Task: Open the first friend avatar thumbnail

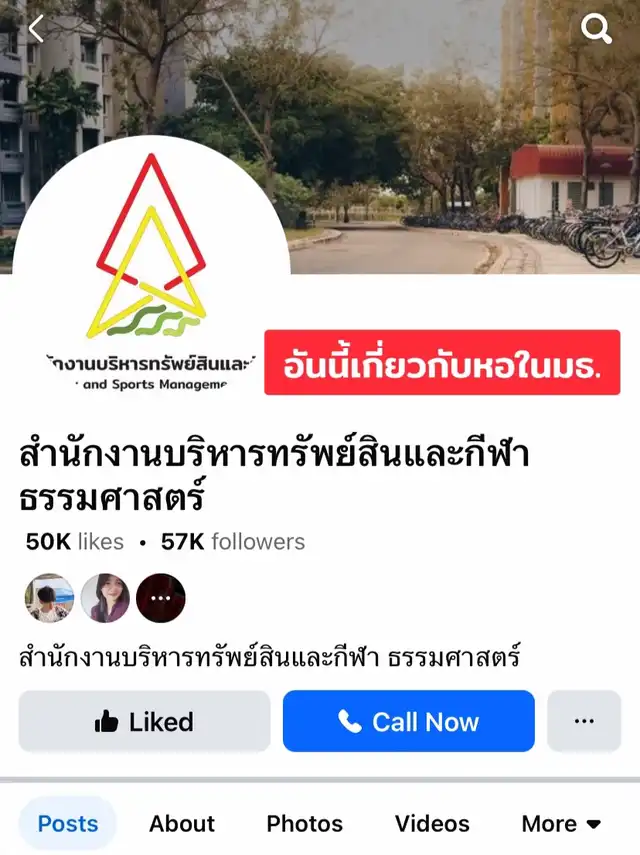Action: point(50,598)
